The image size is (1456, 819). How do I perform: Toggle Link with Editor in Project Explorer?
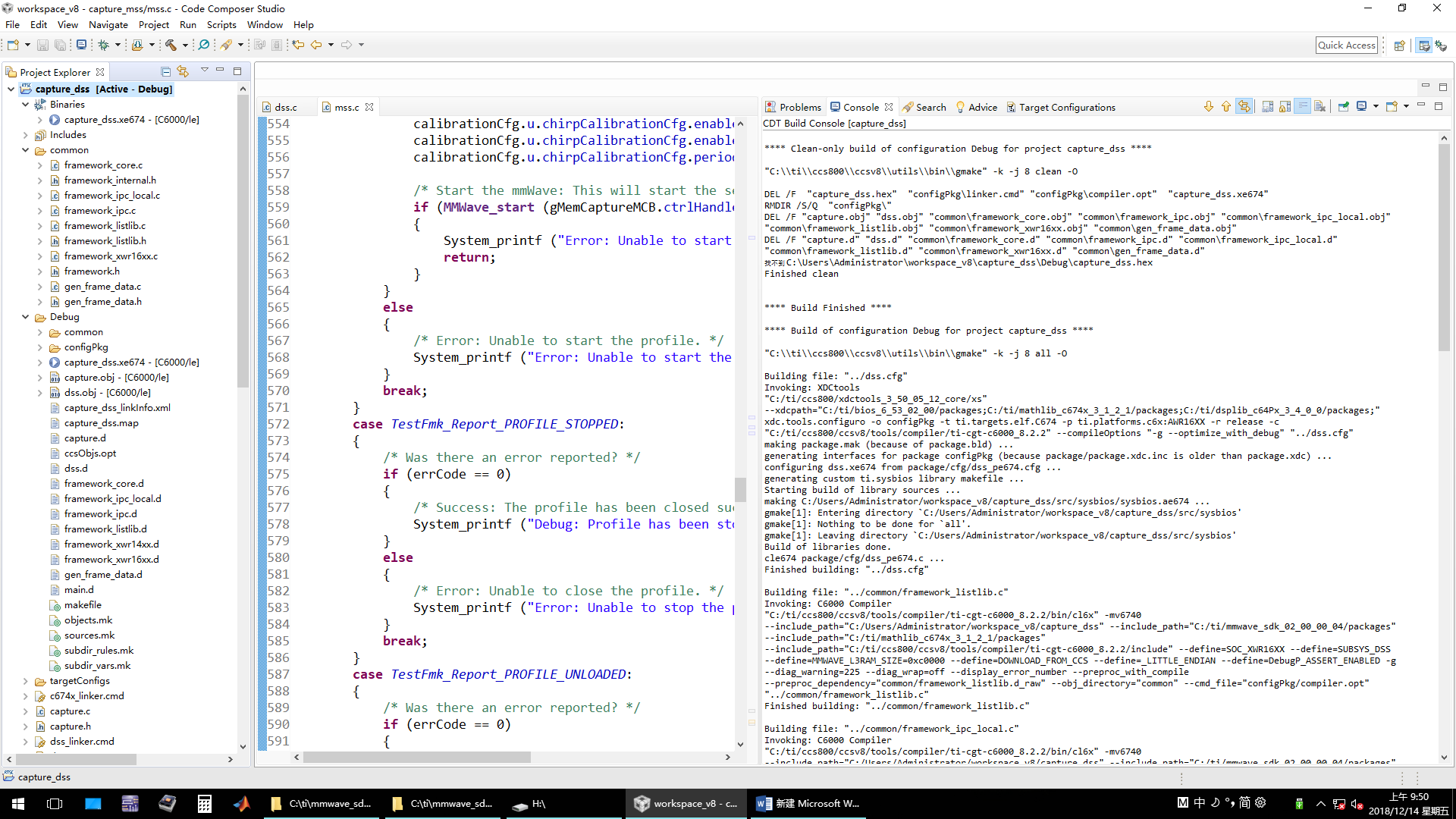coord(183,71)
